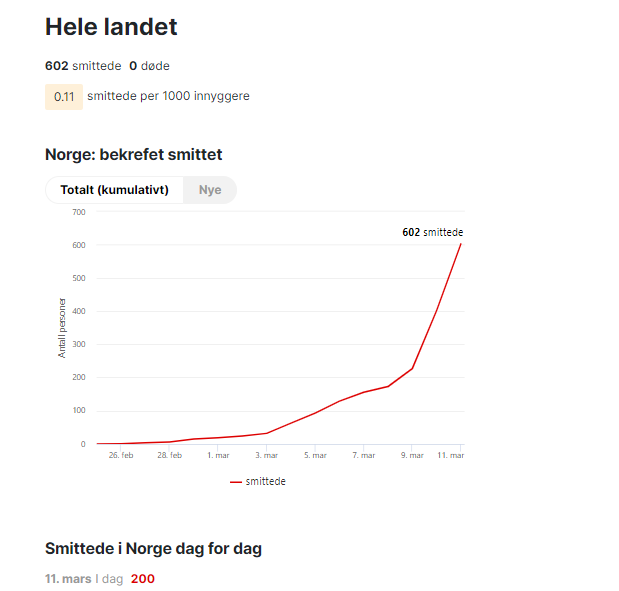The image size is (619, 591).
Task: Click Hele landet heading
Action: (x=111, y=27)
